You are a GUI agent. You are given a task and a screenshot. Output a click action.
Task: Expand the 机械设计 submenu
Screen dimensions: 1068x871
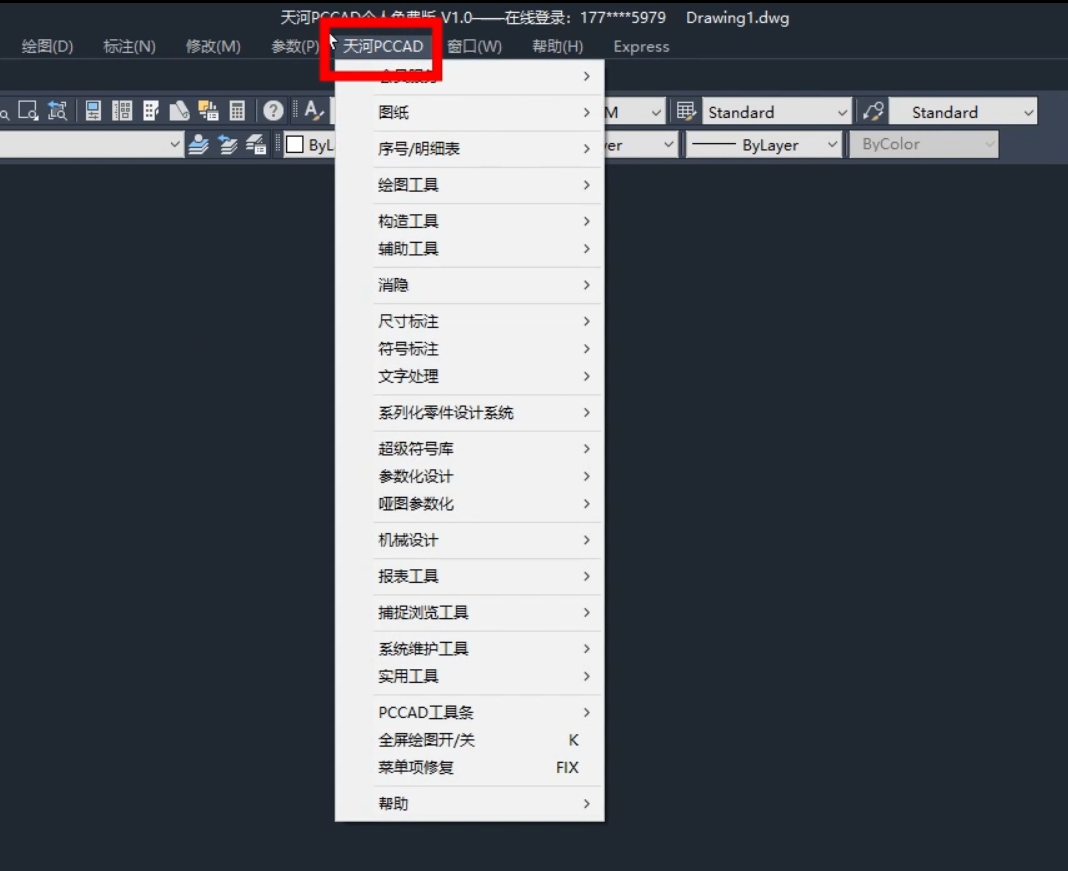coord(410,540)
